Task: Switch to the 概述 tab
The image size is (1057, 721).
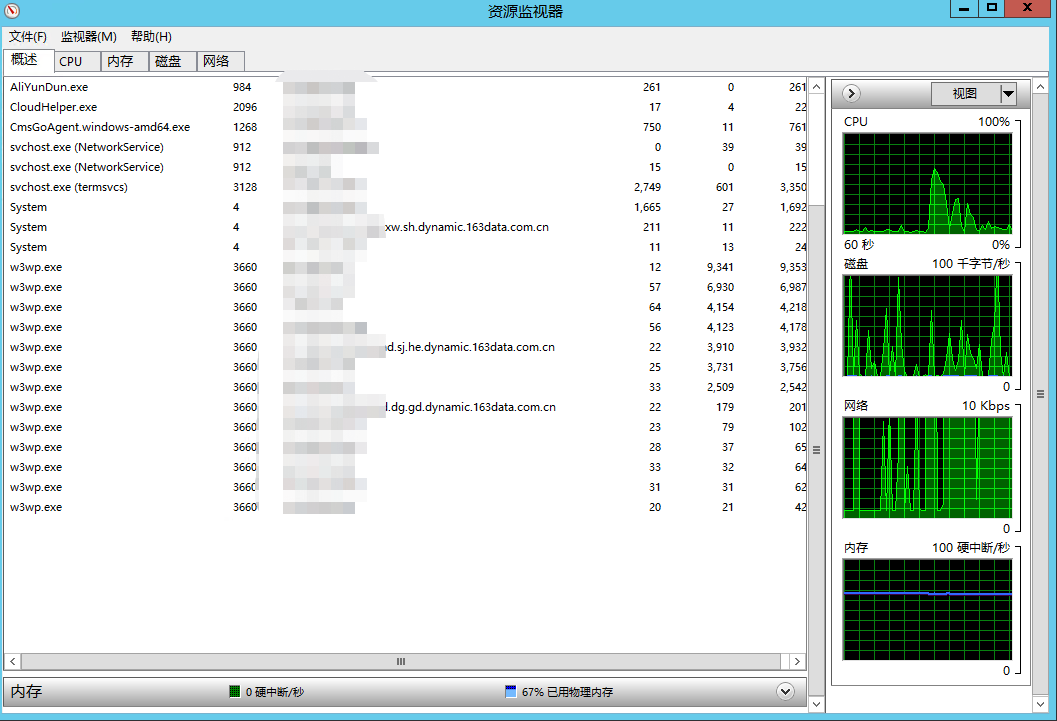Action: tap(27, 60)
